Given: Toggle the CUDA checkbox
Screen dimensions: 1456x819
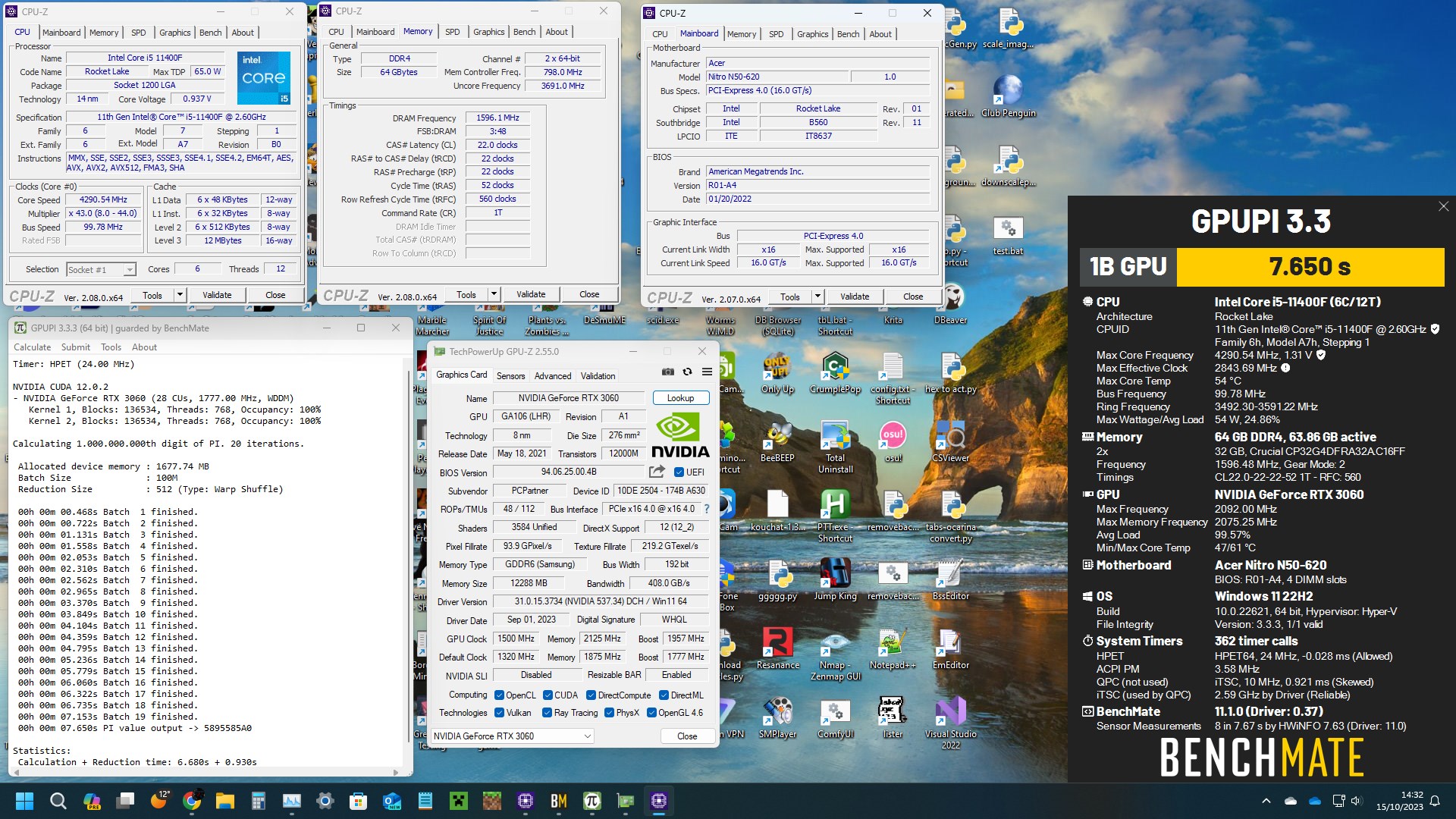Looking at the screenshot, I should click(548, 695).
